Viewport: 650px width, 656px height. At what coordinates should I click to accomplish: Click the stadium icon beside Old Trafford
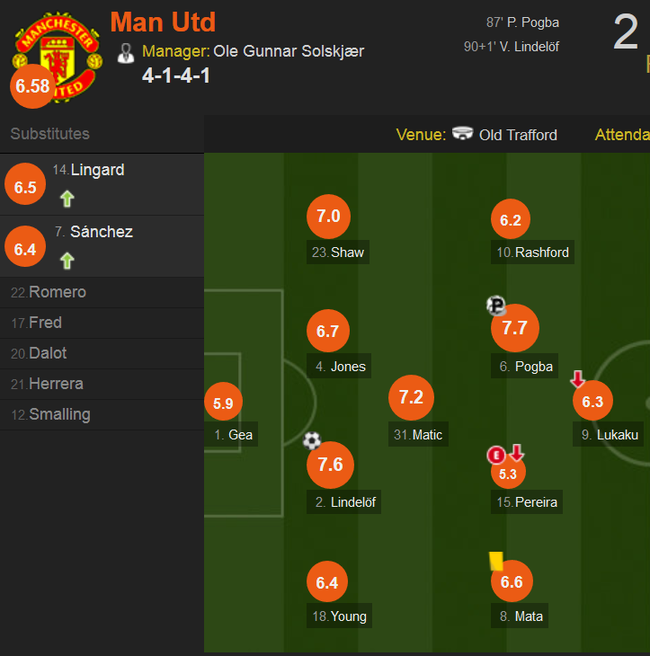point(462,133)
